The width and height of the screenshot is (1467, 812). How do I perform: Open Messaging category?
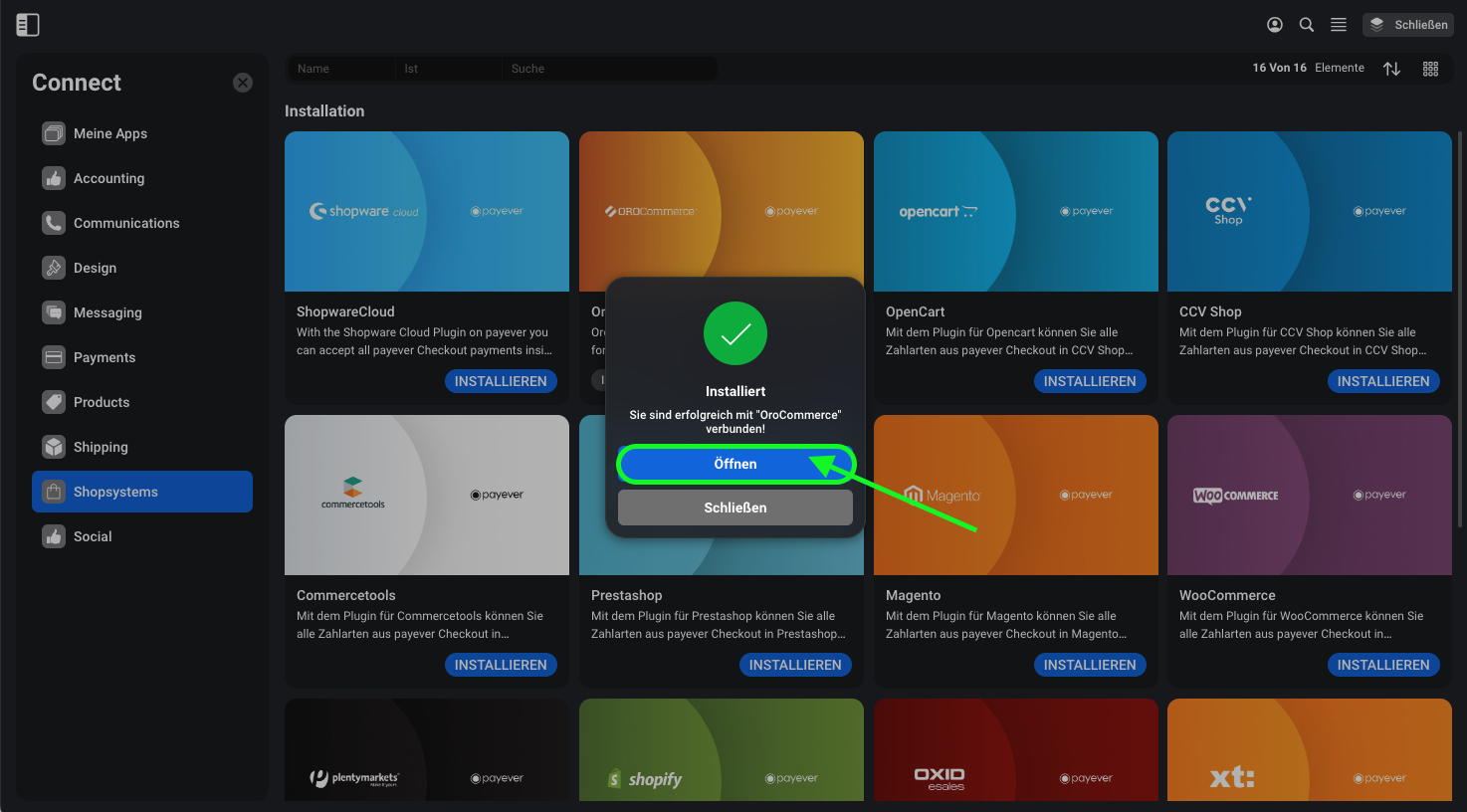point(142,312)
